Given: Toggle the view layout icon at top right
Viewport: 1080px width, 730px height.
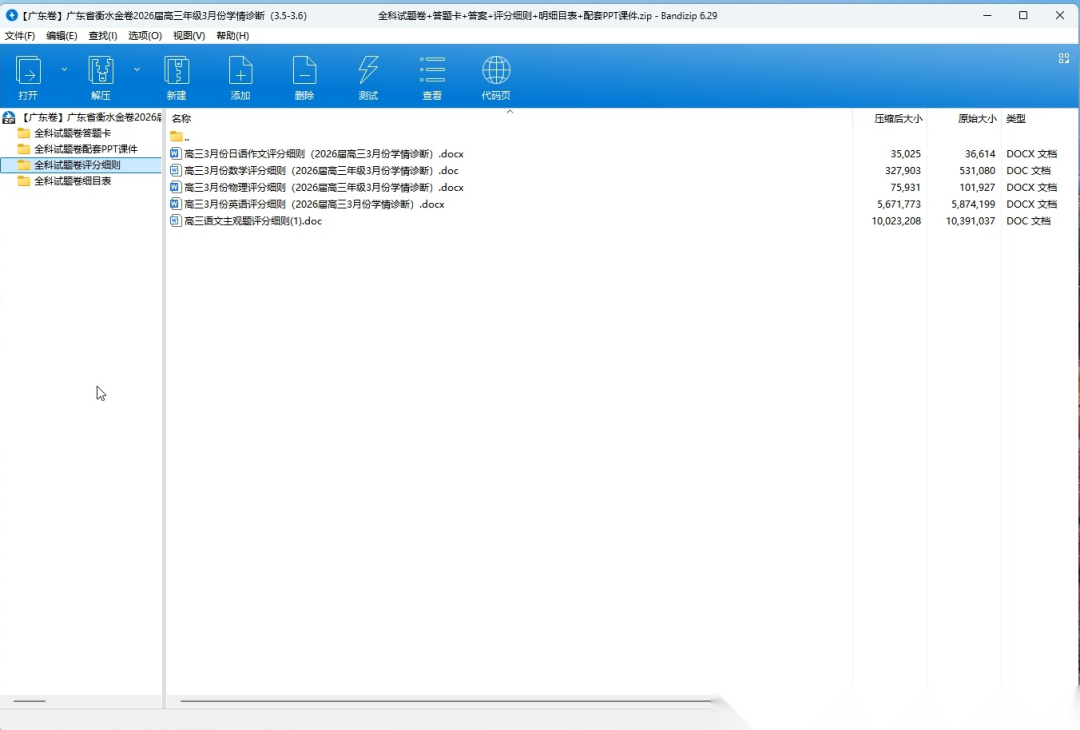Looking at the screenshot, I should [x=1064, y=58].
